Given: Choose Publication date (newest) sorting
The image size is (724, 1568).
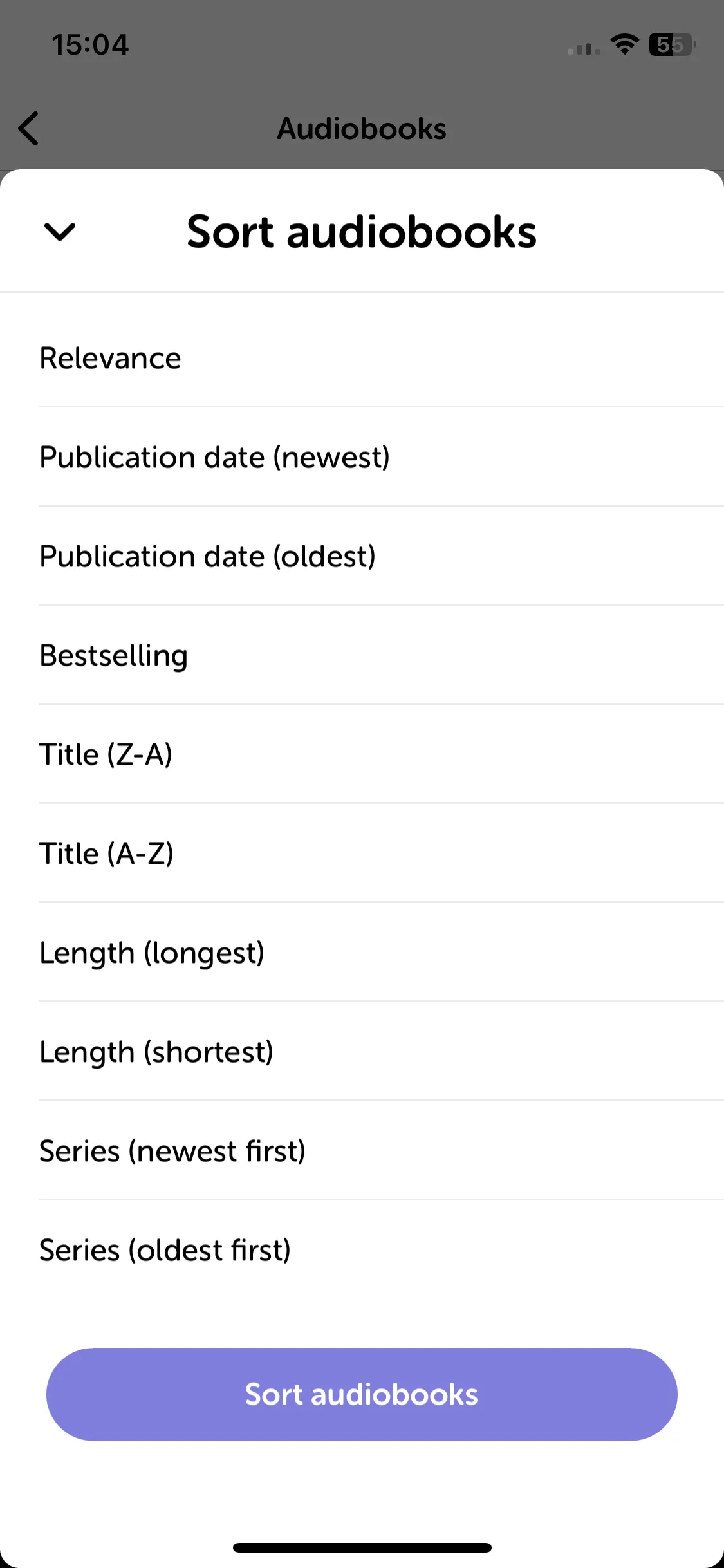Looking at the screenshot, I should pyautogui.click(x=362, y=457).
